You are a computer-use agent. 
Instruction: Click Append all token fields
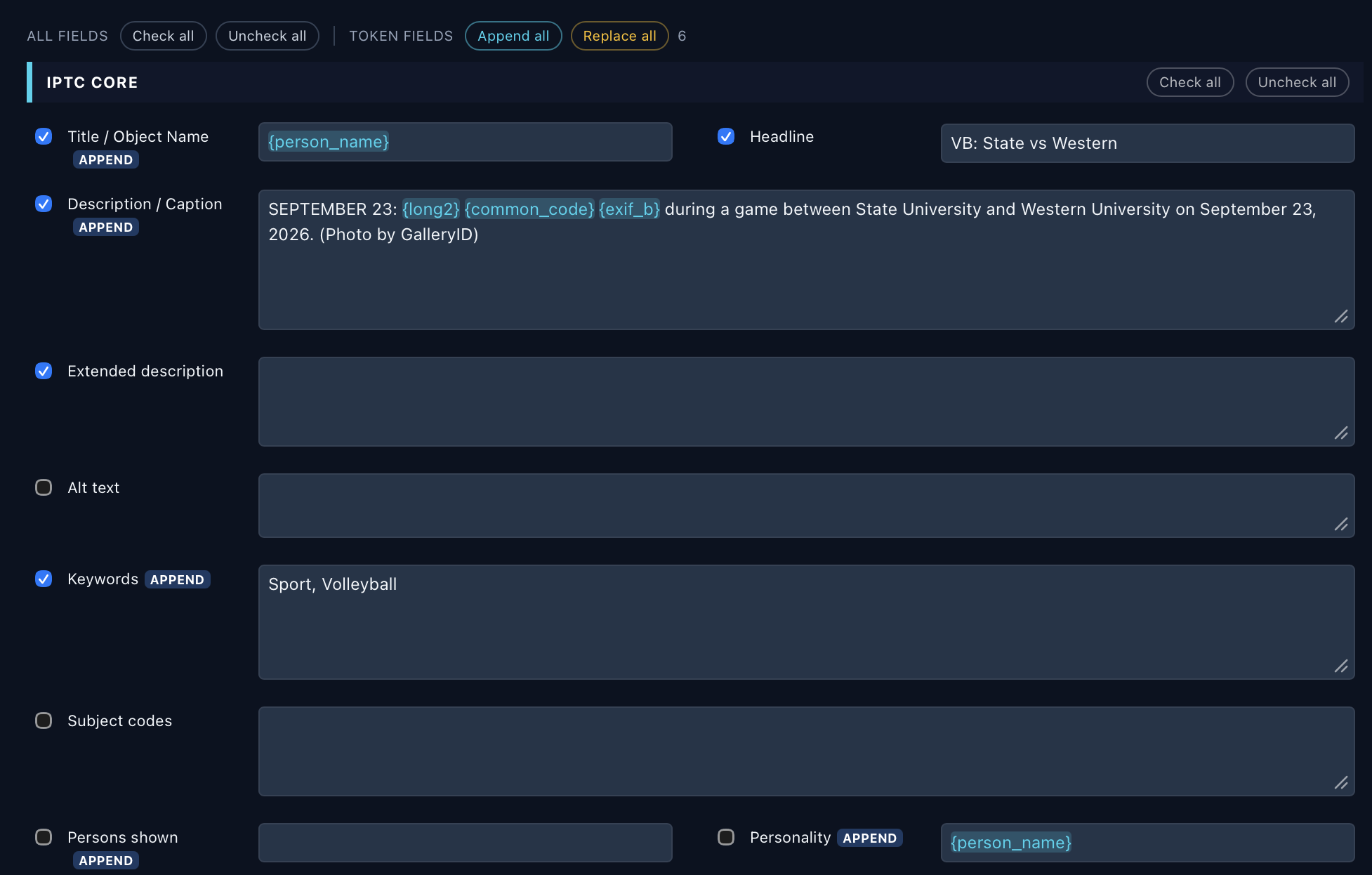click(x=513, y=36)
